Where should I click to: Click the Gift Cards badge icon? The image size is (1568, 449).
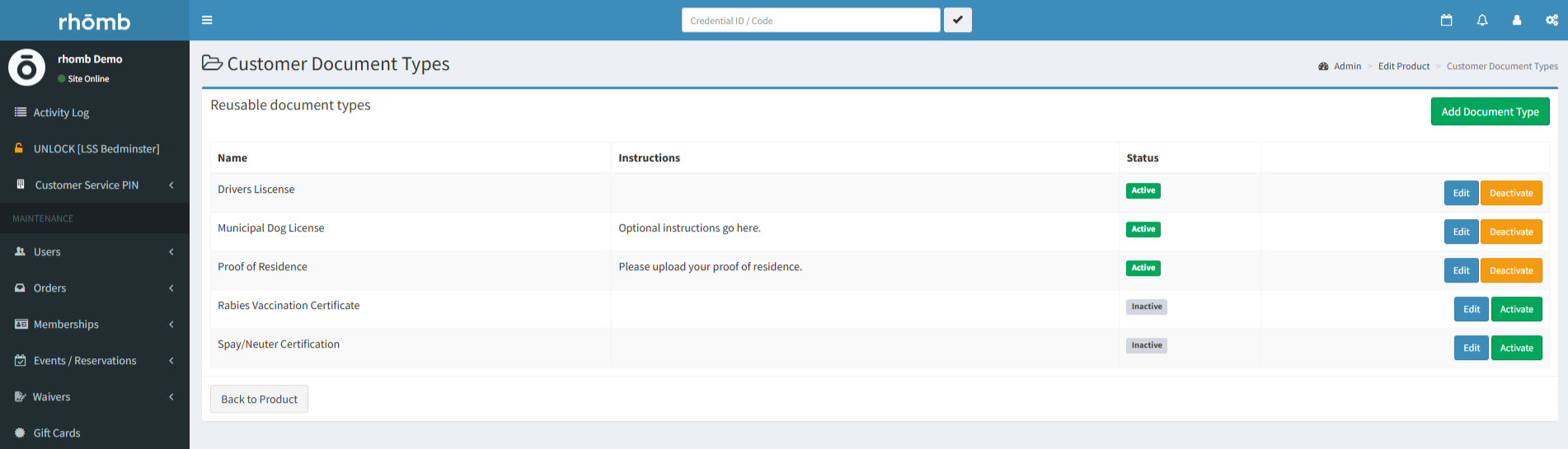tap(21, 433)
